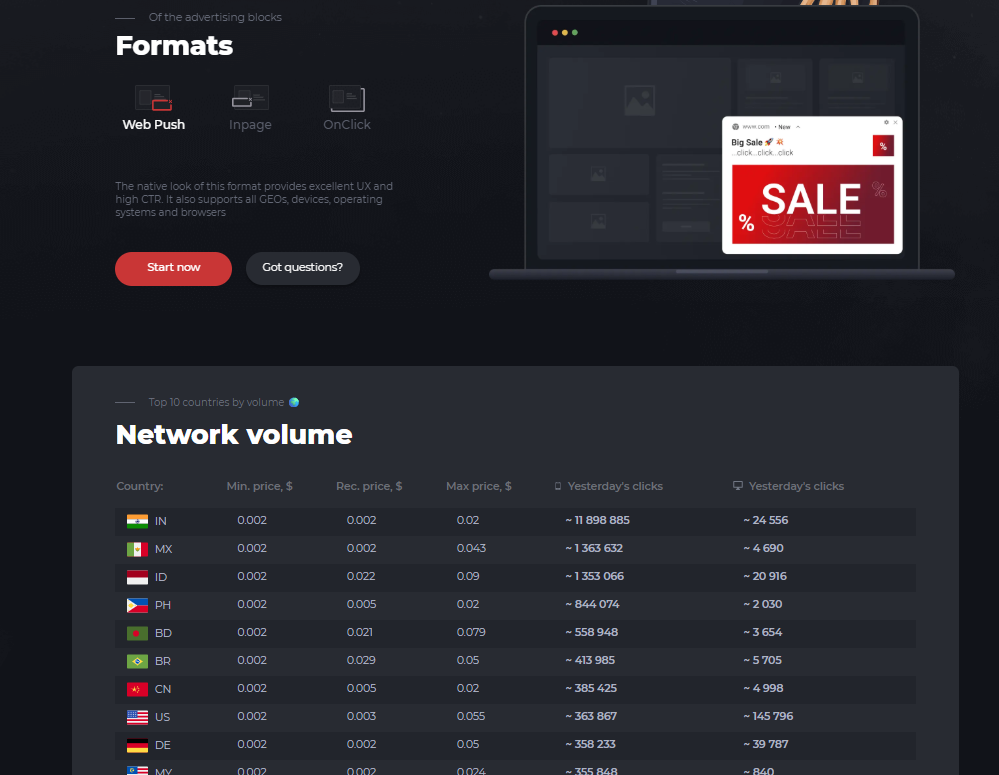Click the Got questions? button

[302, 268]
